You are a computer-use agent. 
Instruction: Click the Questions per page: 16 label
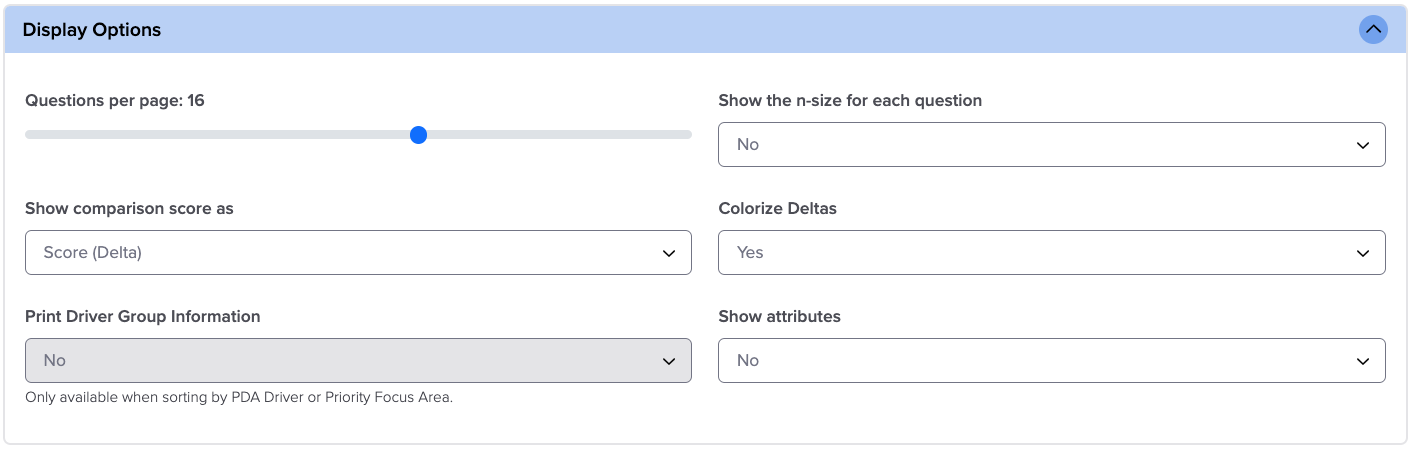(115, 100)
